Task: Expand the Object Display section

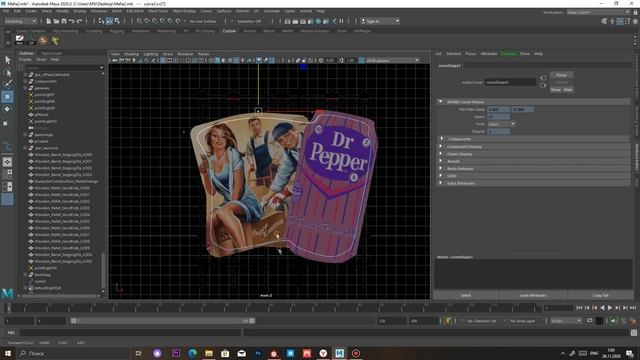Action: (533, 154)
